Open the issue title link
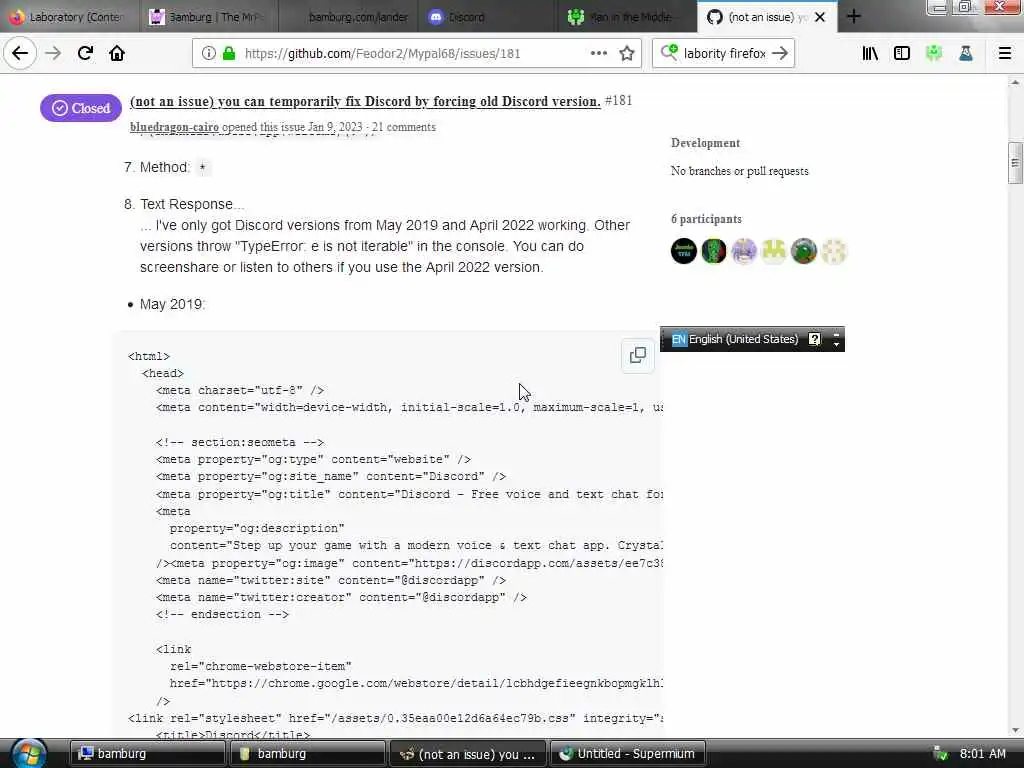The image size is (1024, 768). click(365, 101)
